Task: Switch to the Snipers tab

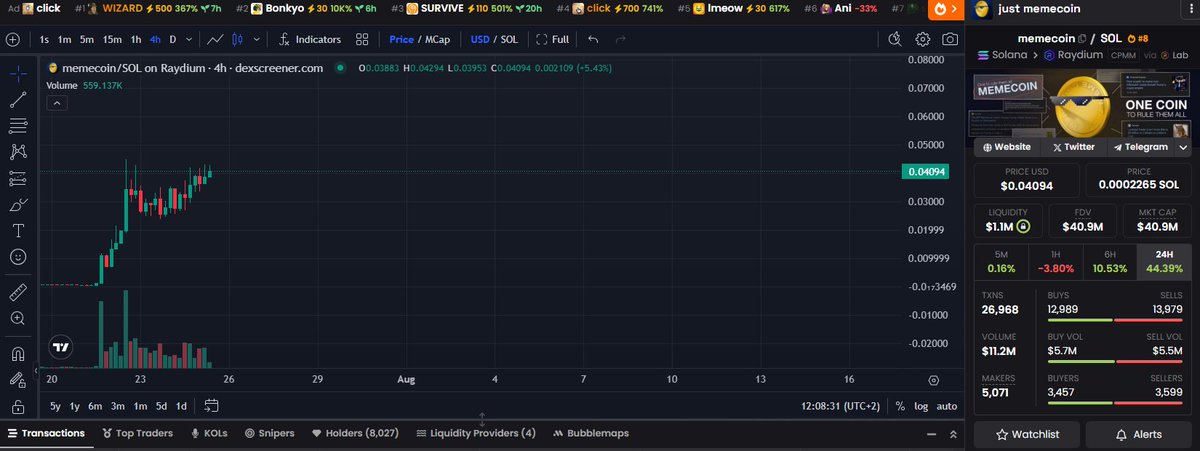Action: pos(269,433)
